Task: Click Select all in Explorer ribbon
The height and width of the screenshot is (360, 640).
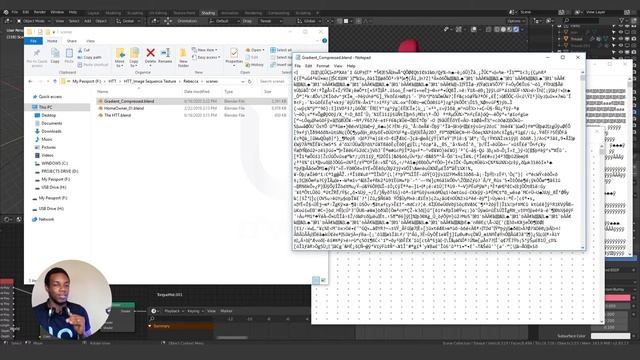Action: [281, 50]
